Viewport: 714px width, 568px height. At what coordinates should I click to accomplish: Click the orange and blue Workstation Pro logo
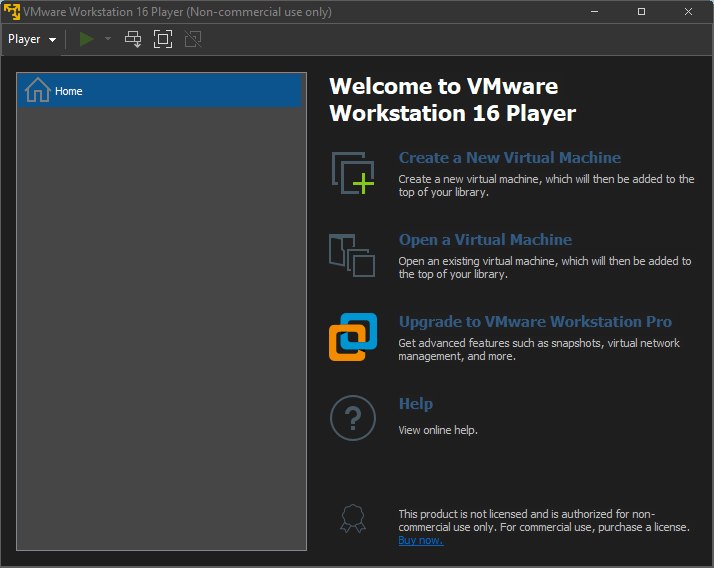pos(353,337)
